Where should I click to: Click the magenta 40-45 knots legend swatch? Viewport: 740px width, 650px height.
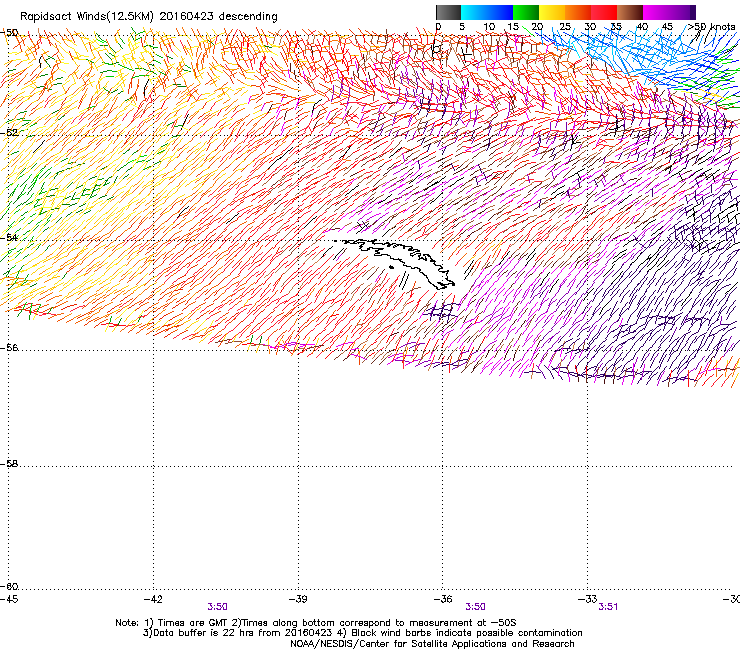click(x=656, y=12)
